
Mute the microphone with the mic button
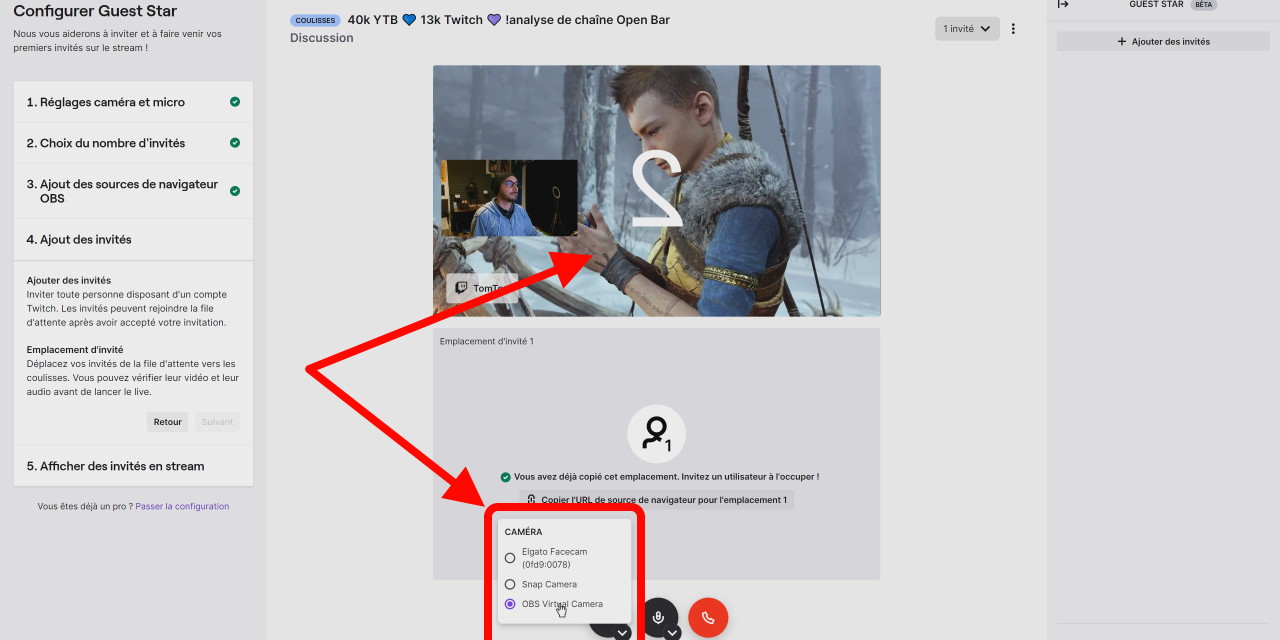tap(658, 617)
